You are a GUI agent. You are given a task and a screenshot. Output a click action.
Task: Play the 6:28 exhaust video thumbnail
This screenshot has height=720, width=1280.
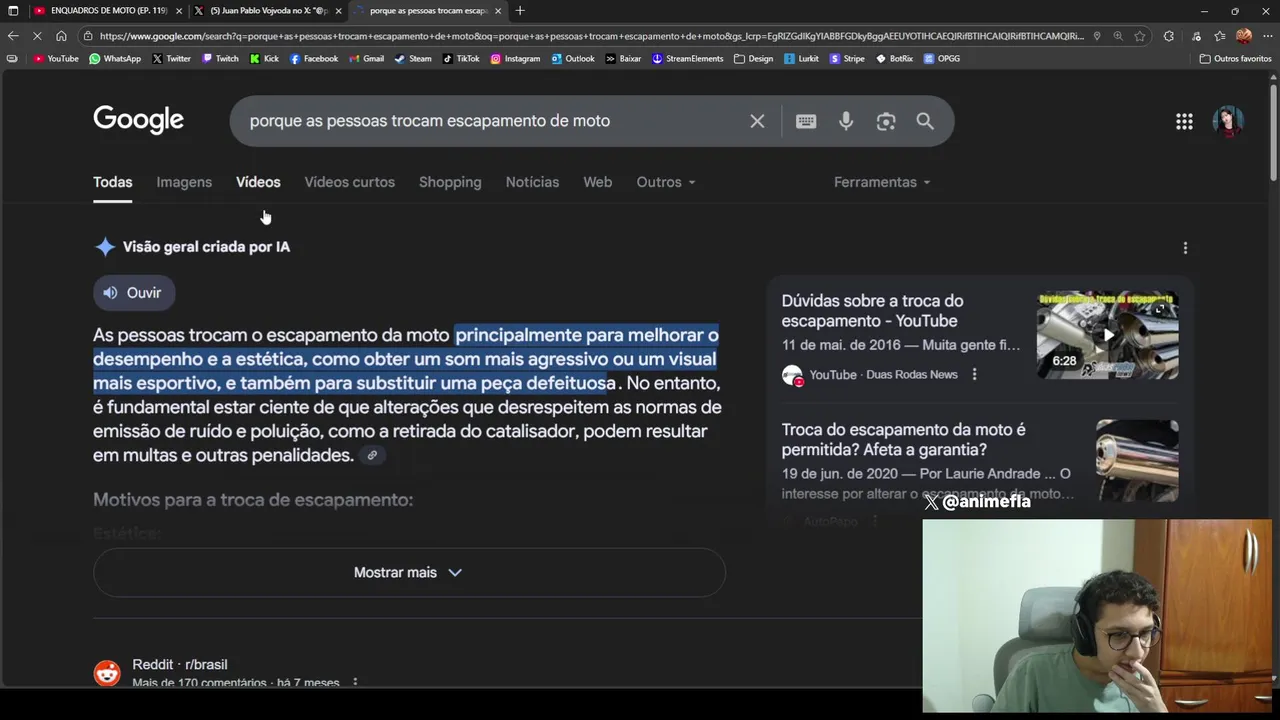click(x=1107, y=335)
